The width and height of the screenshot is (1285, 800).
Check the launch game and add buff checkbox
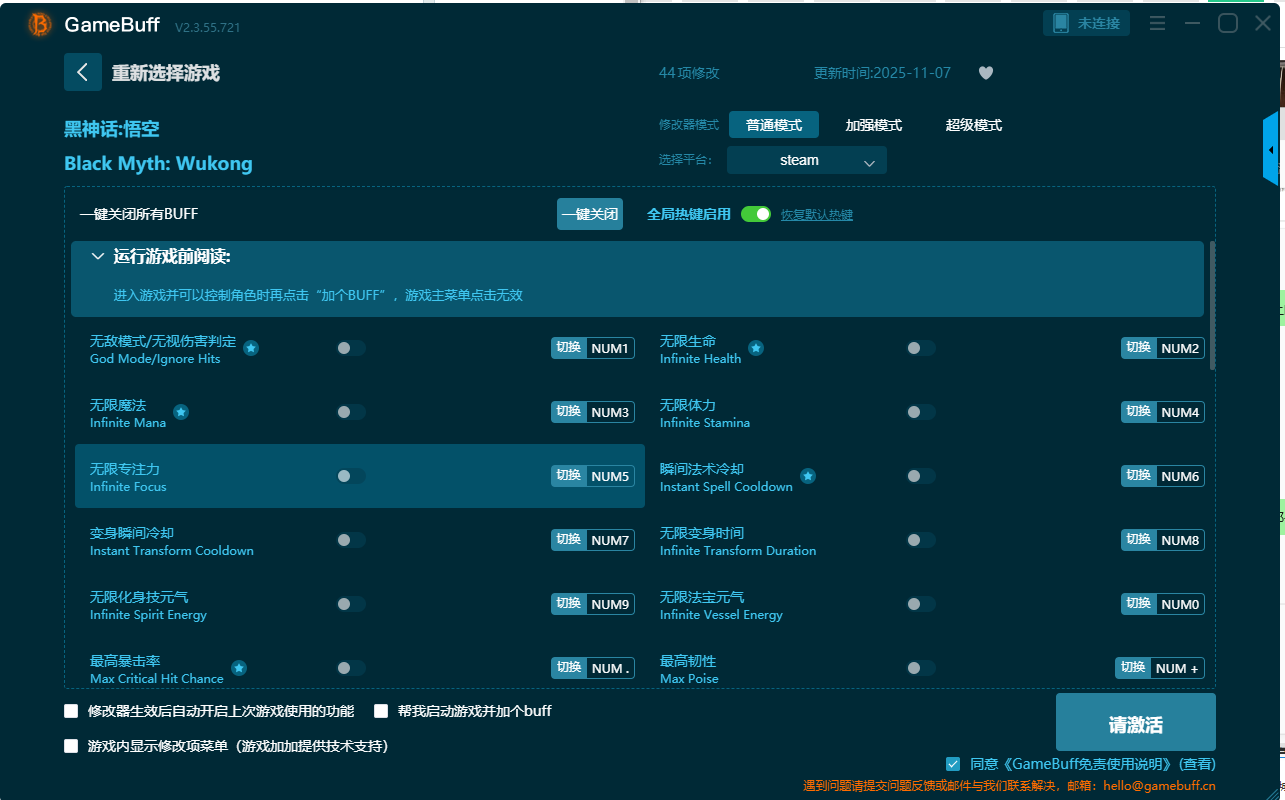[x=381, y=711]
